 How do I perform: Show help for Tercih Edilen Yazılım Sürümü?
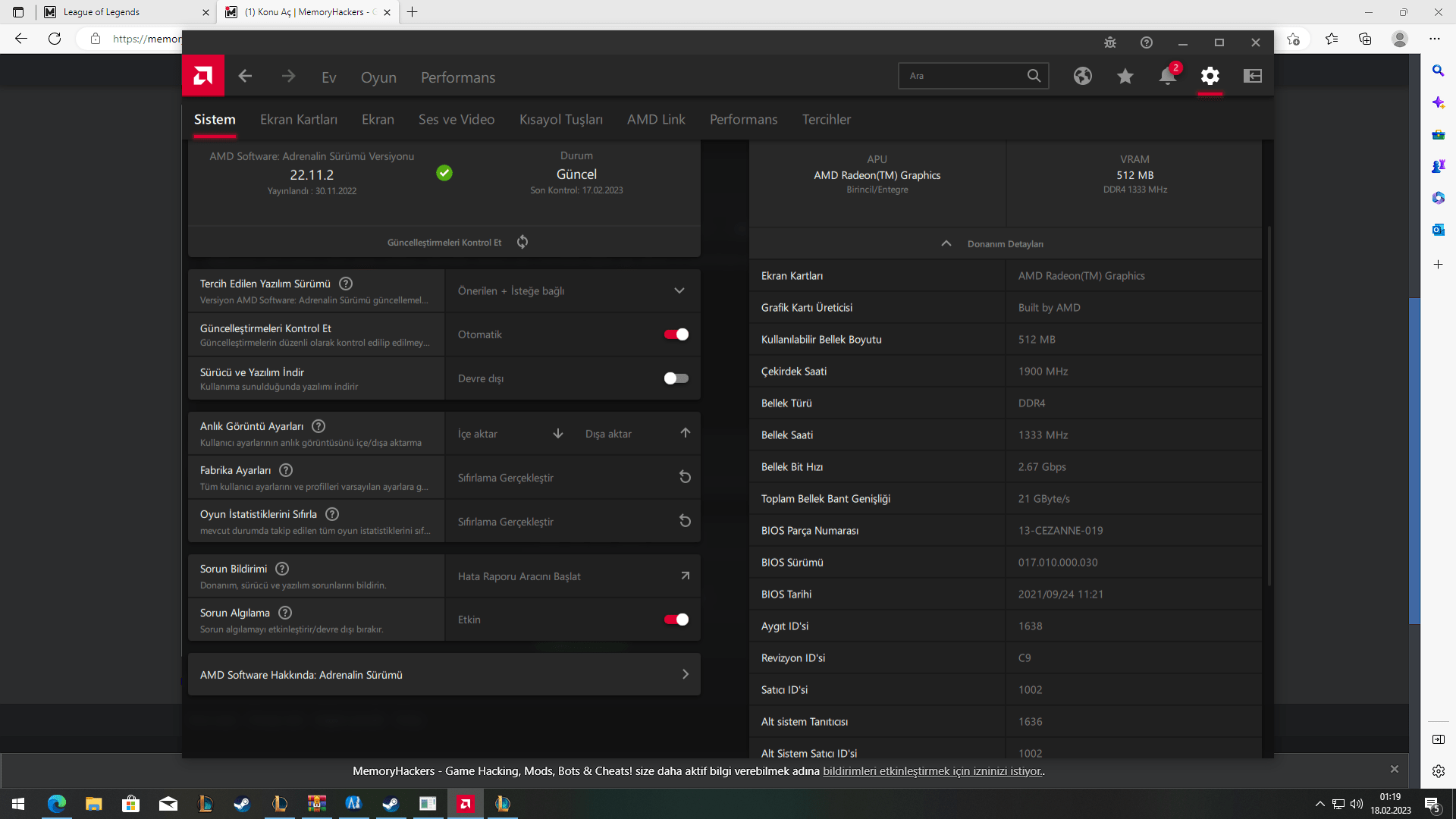pyautogui.click(x=346, y=284)
